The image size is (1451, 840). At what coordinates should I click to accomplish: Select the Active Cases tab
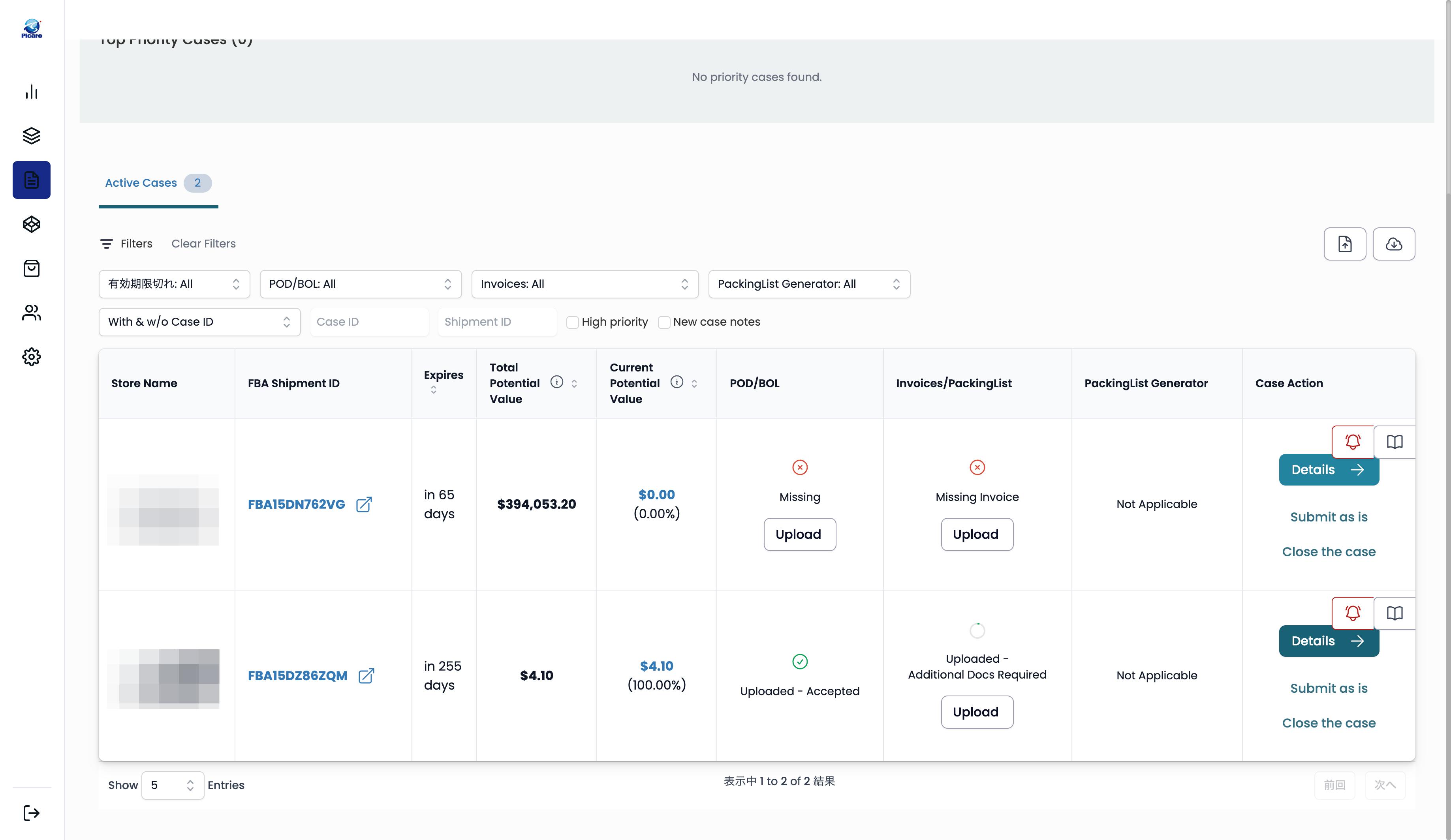click(158, 183)
